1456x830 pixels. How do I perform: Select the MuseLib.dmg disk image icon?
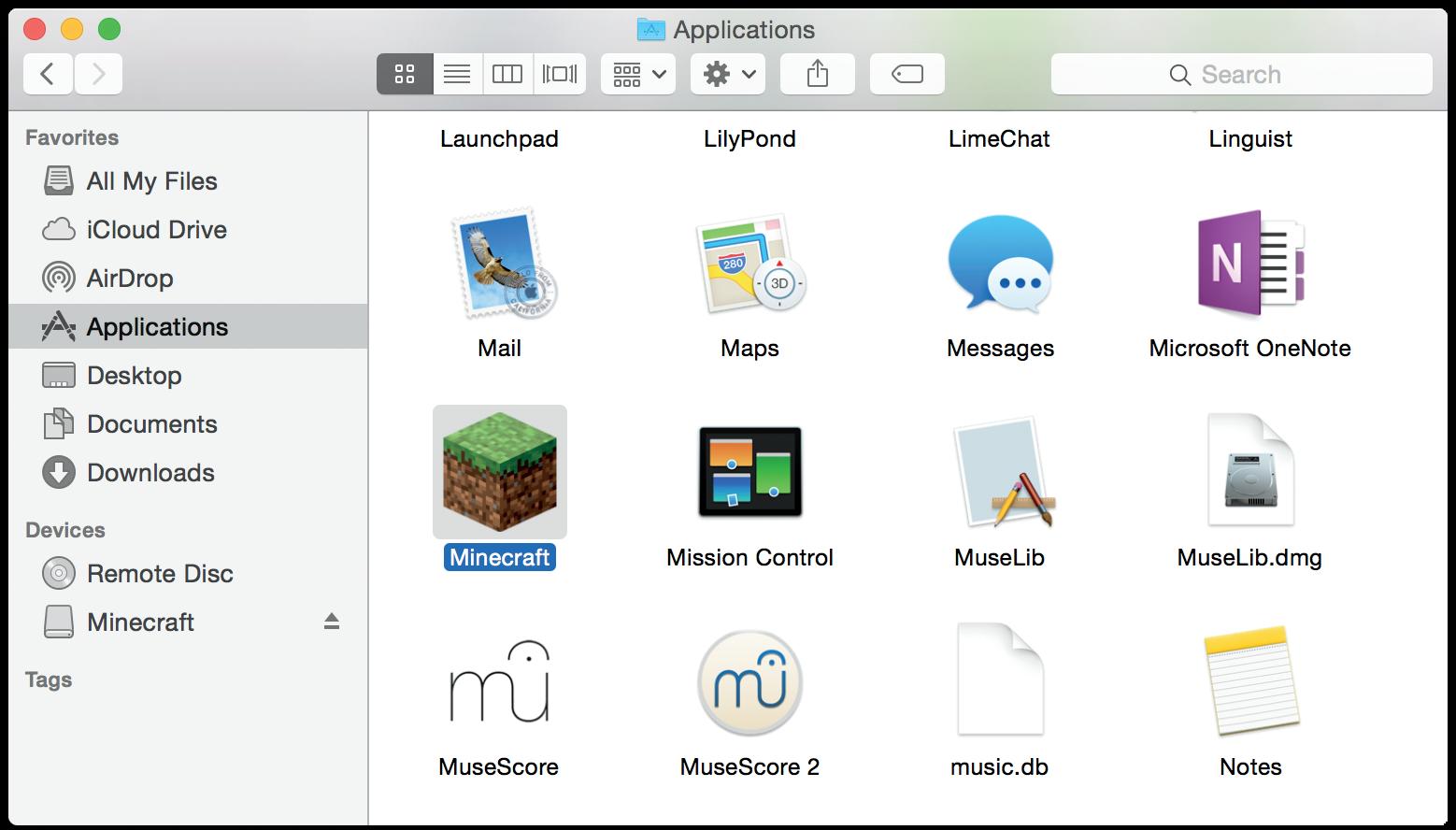click(x=1250, y=470)
